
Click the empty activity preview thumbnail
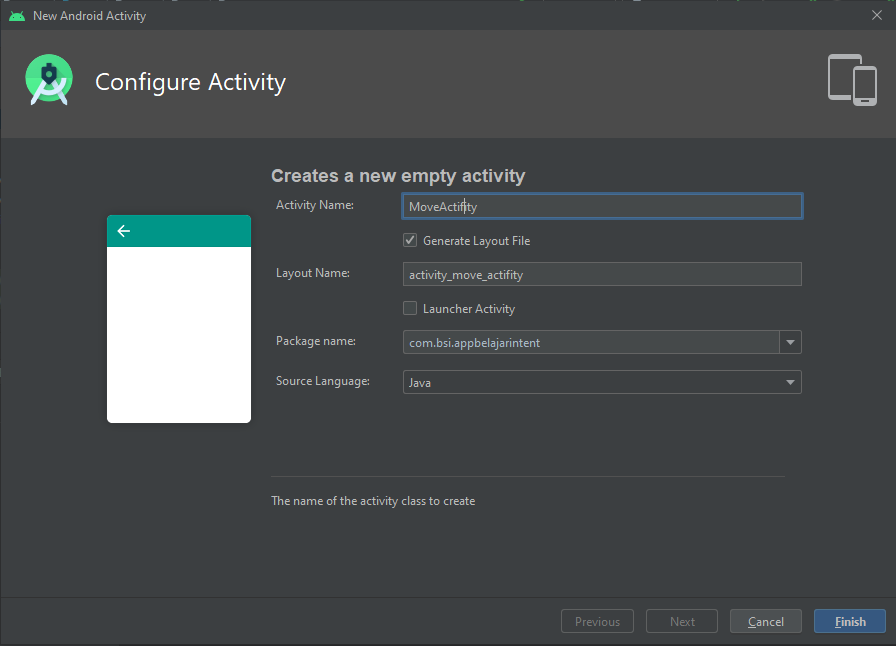pyautogui.click(x=179, y=319)
